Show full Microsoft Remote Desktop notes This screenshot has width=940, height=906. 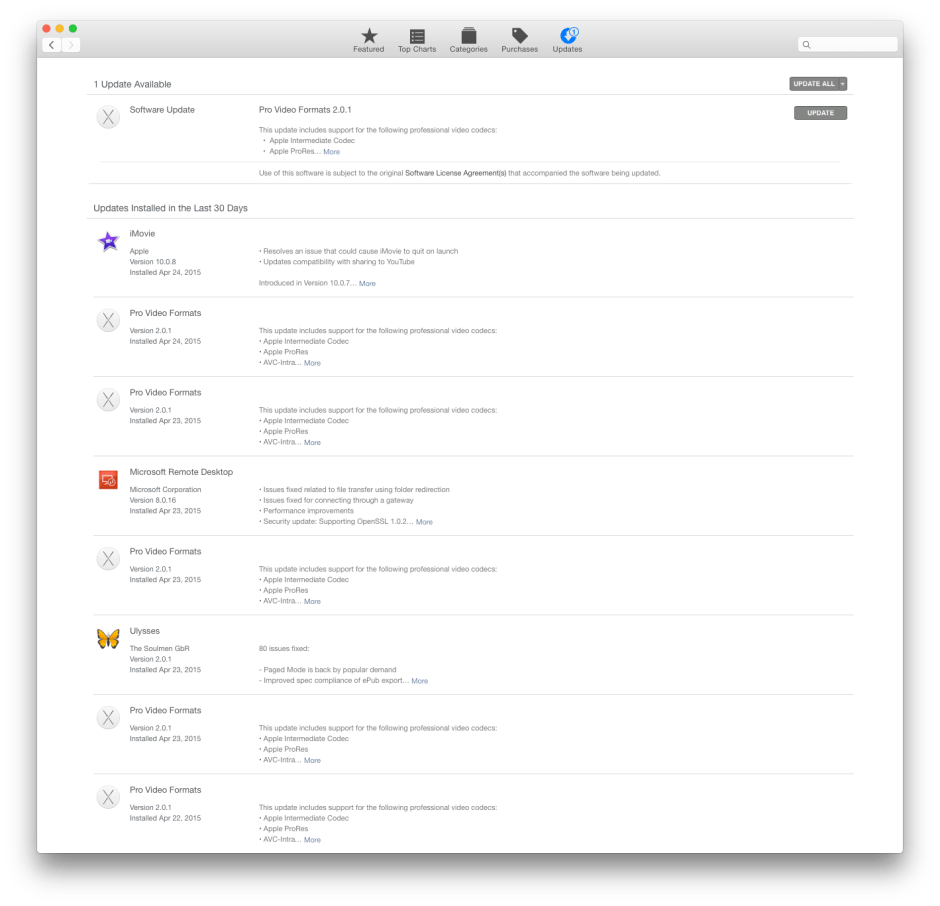[x=424, y=521]
